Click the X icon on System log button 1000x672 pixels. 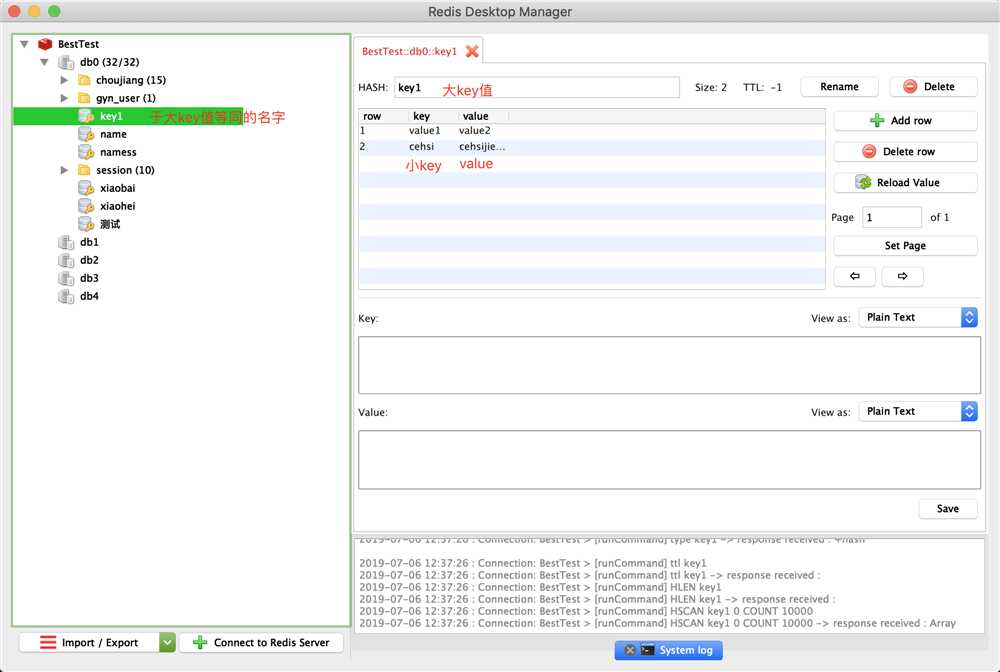(630, 650)
